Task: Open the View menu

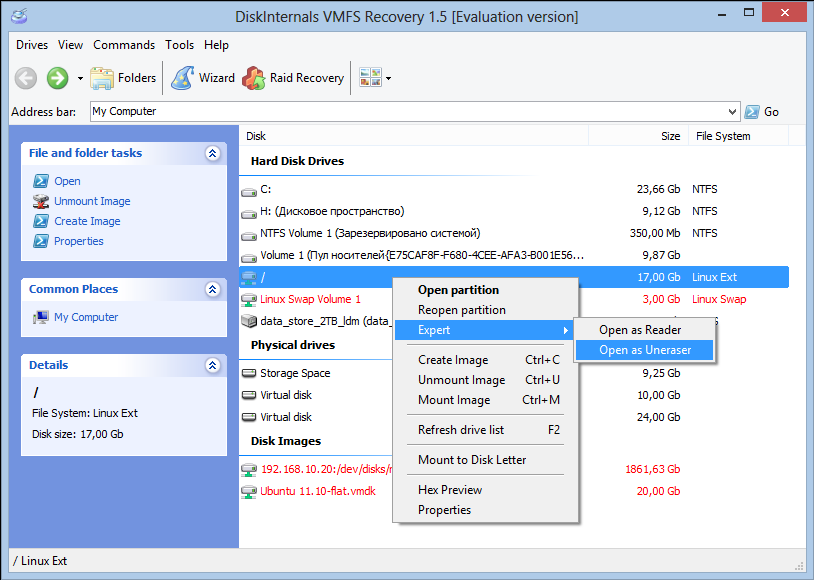Action: (70, 45)
